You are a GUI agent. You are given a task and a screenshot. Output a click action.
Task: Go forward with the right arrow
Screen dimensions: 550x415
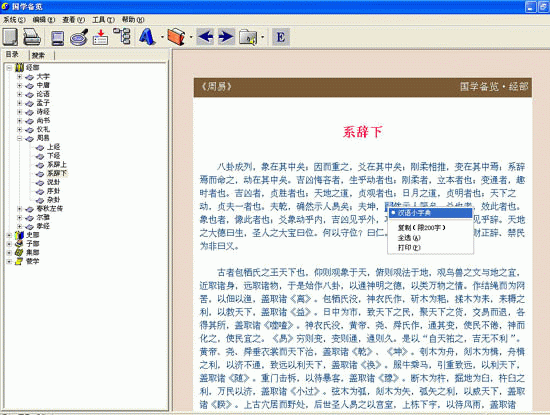(226, 36)
